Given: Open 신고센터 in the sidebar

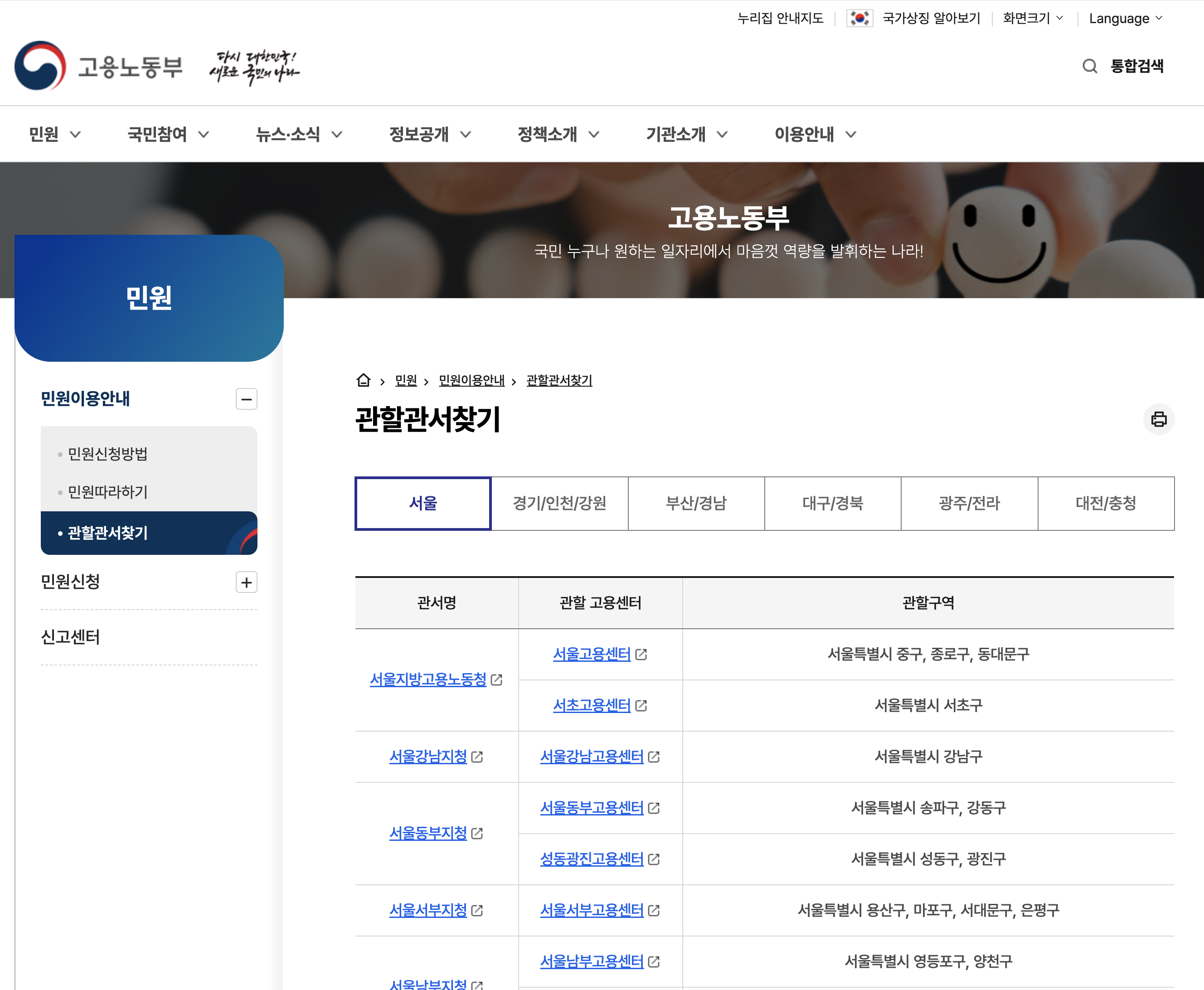Looking at the screenshot, I should (70, 636).
